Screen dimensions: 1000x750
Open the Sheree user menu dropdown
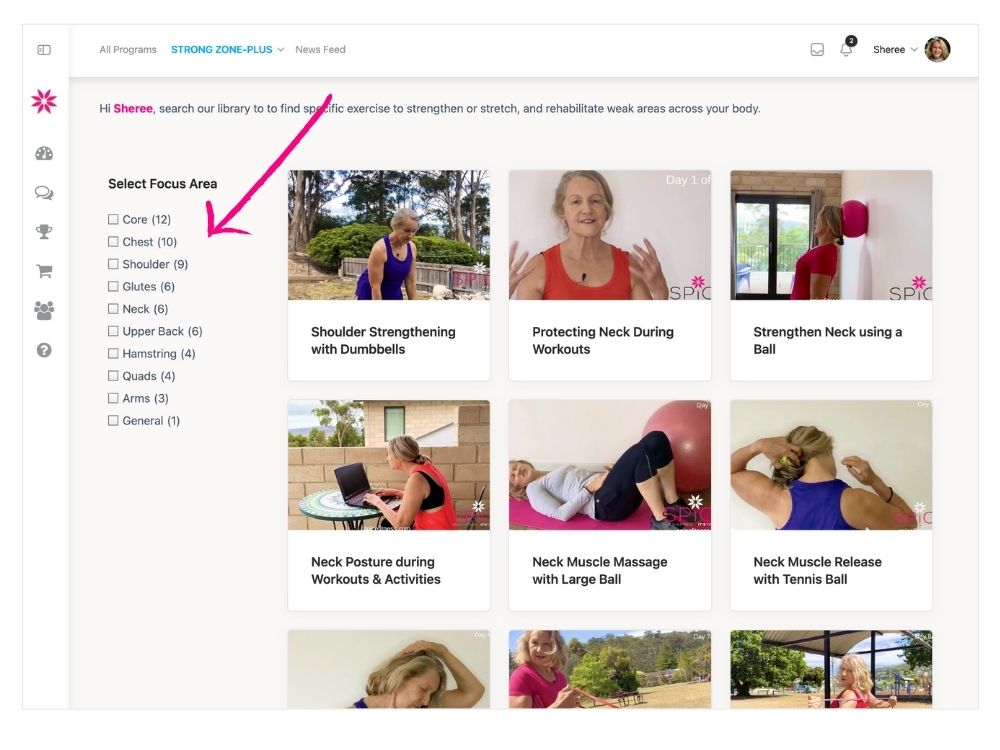(895, 50)
